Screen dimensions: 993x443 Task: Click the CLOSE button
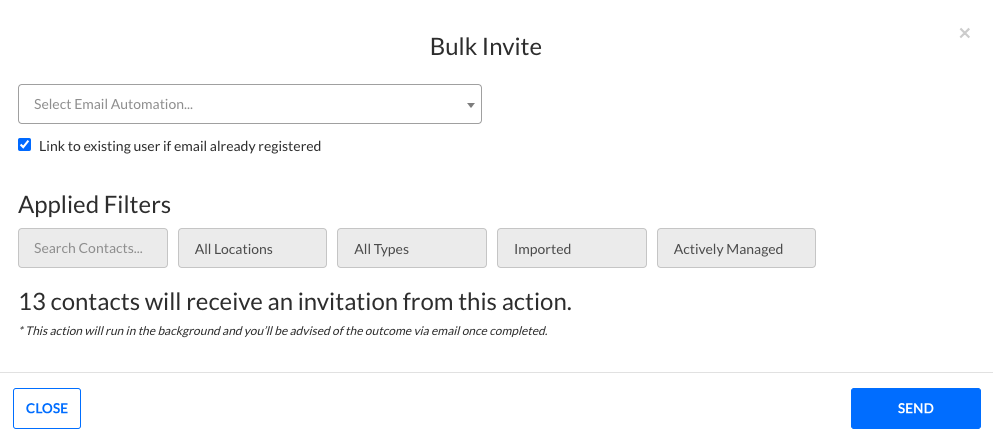tap(47, 408)
